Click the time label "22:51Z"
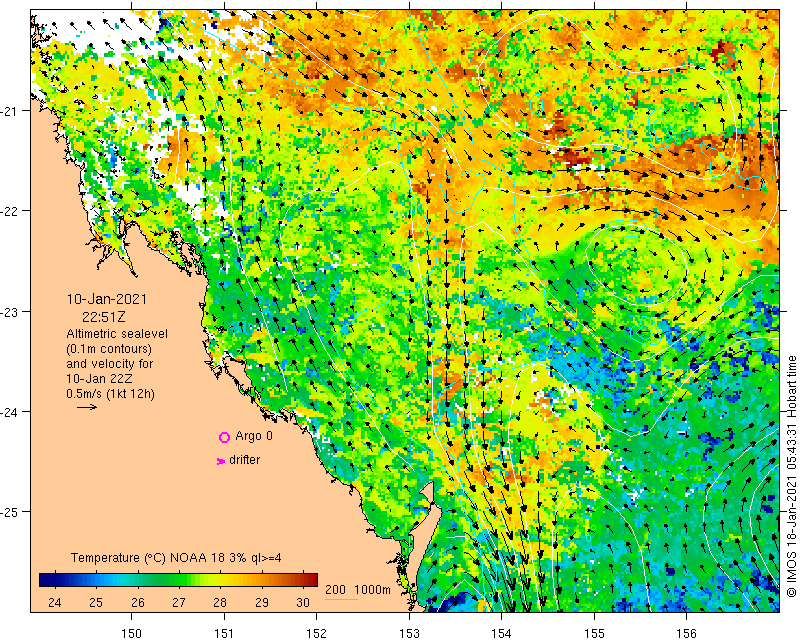 104,317
